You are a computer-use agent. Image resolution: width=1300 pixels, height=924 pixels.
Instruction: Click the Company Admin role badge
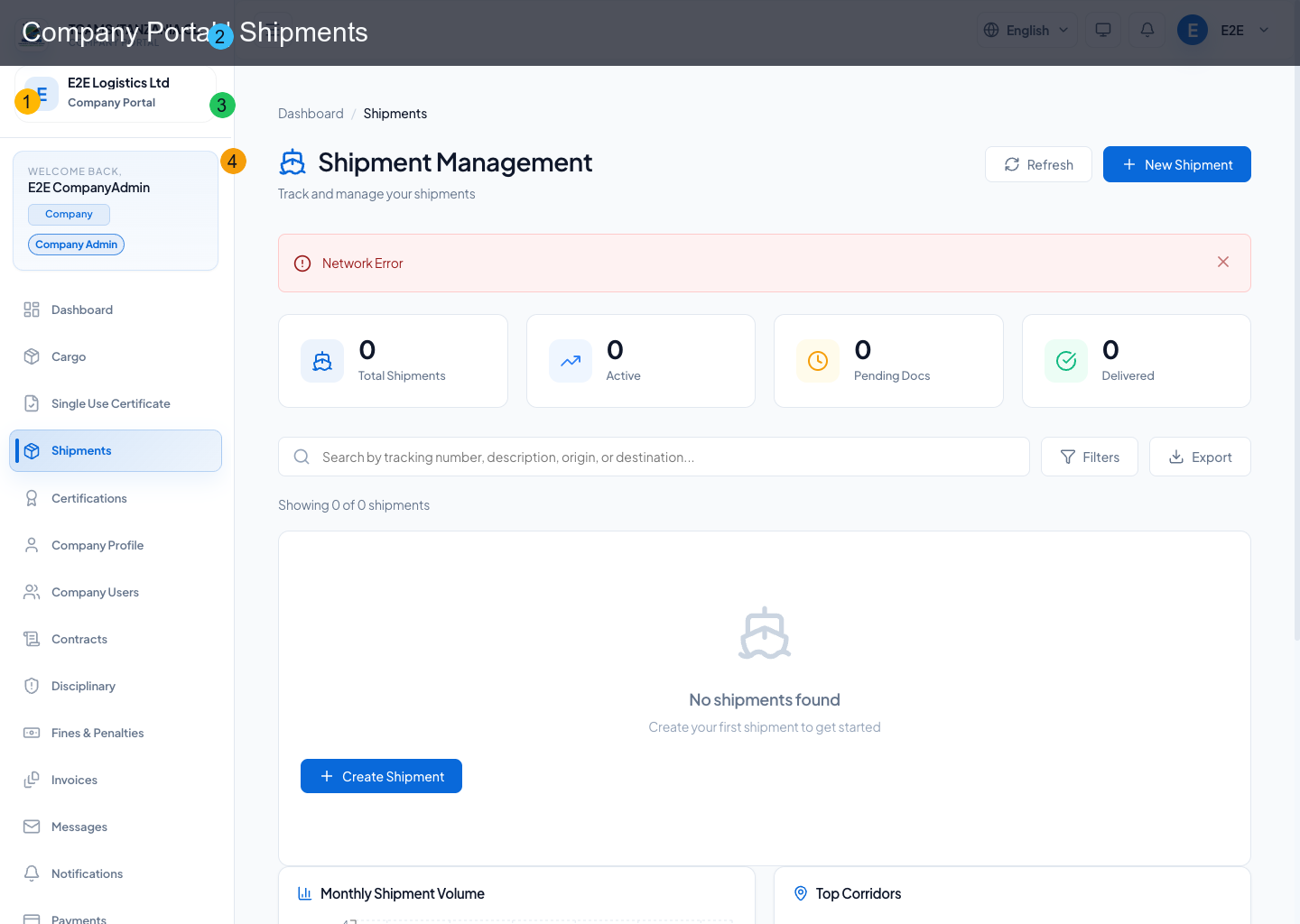pyautogui.click(x=76, y=245)
